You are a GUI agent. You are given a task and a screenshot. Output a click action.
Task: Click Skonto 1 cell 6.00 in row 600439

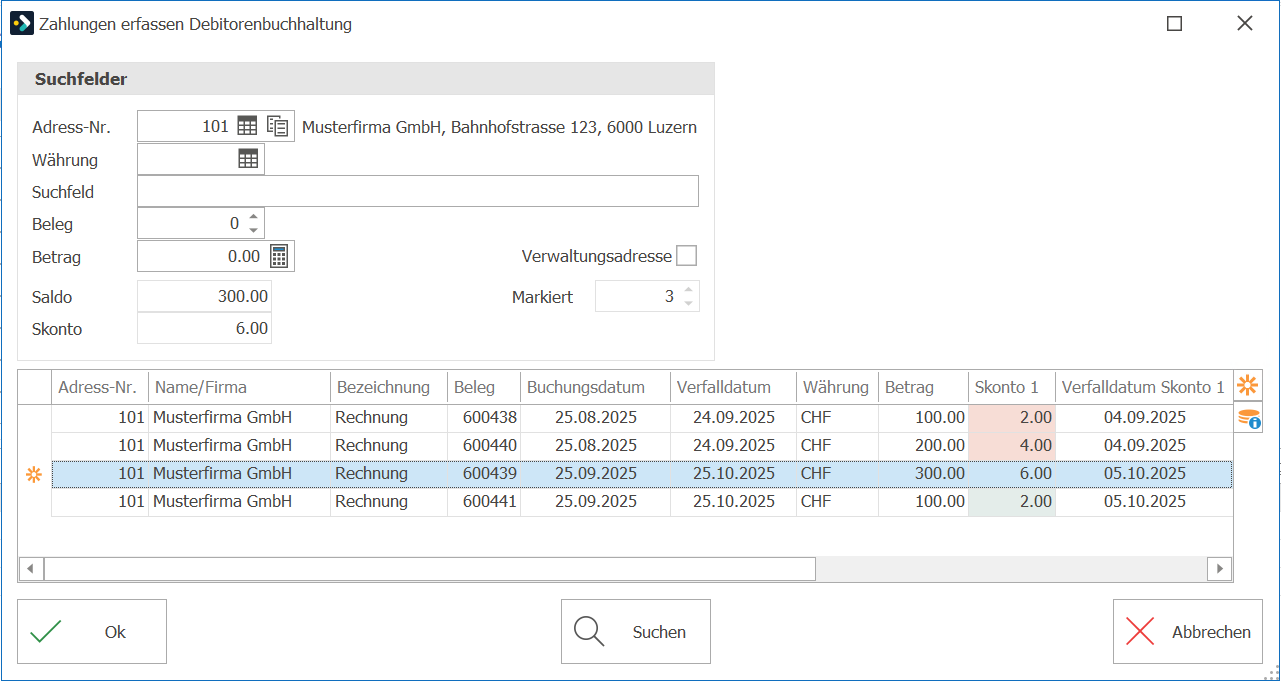1012,474
